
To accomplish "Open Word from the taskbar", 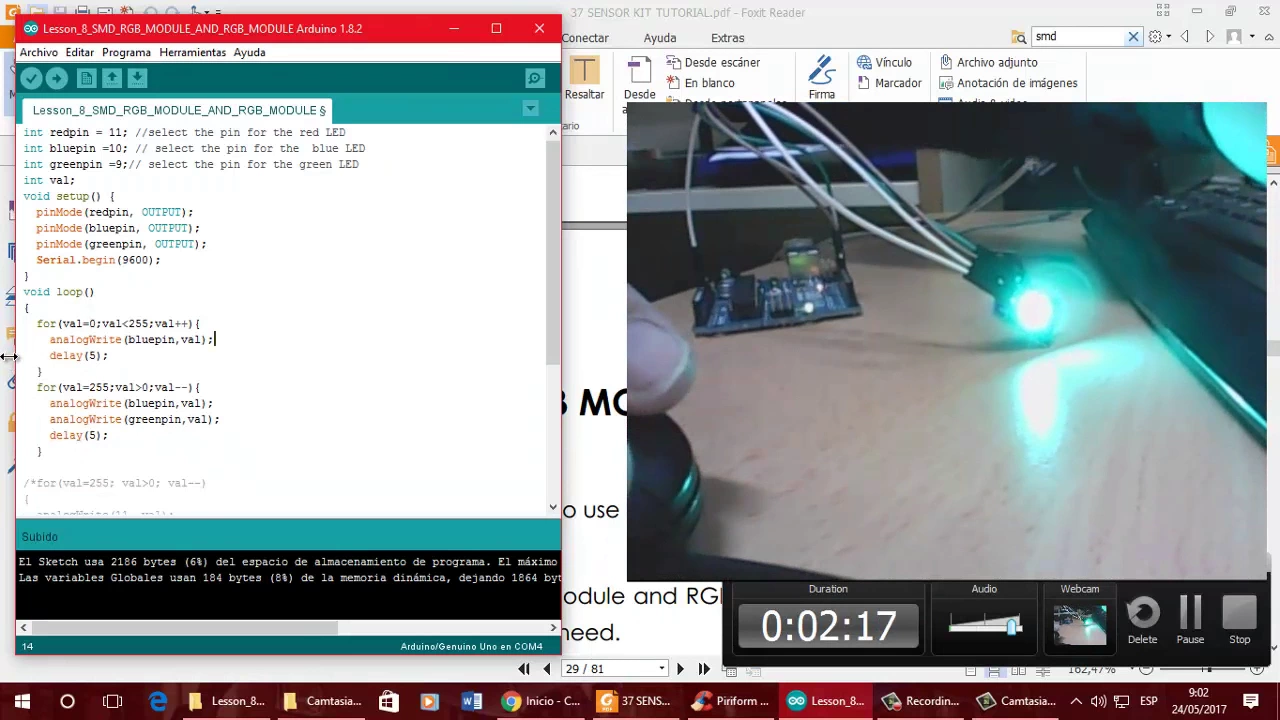I will click(x=471, y=701).
